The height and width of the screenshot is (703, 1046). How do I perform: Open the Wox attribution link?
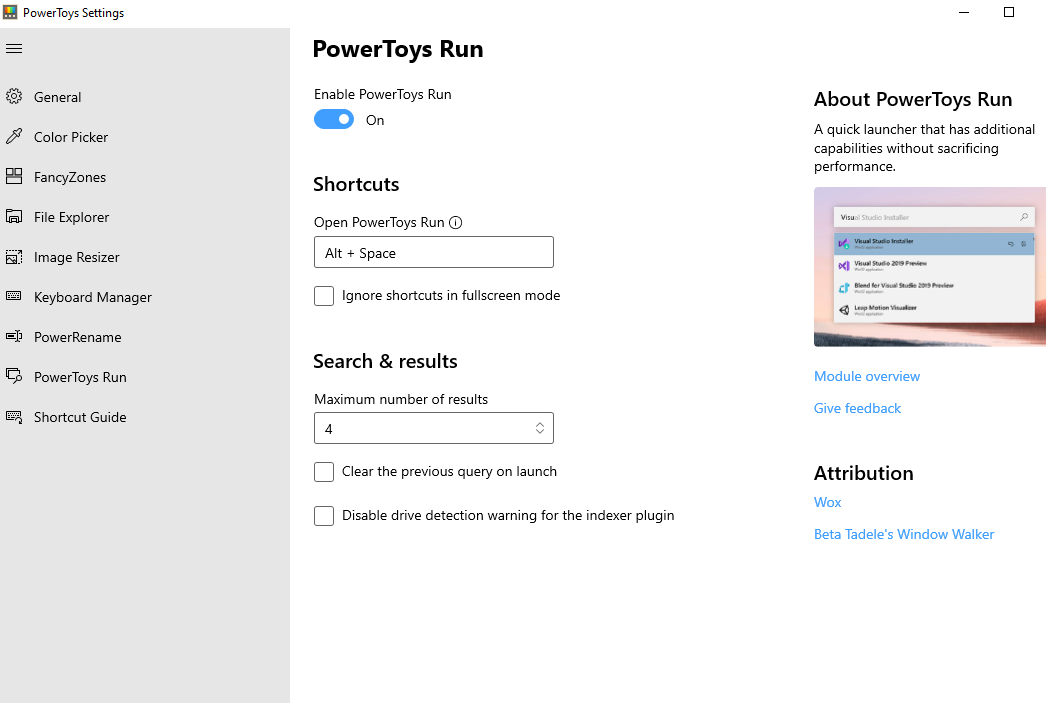coord(827,502)
